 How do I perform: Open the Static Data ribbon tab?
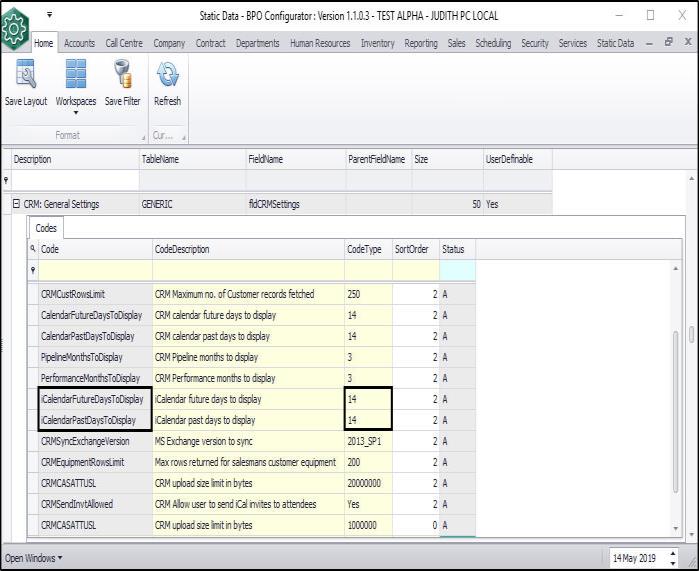pos(615,43)
